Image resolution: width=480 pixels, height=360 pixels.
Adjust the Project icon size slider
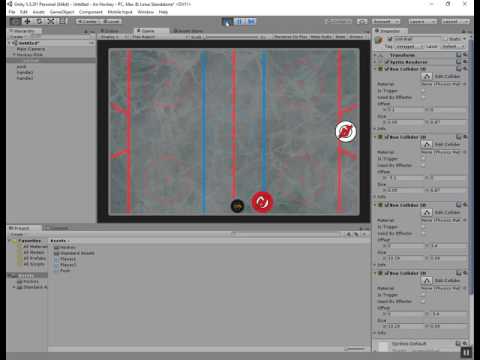(355, 349)
